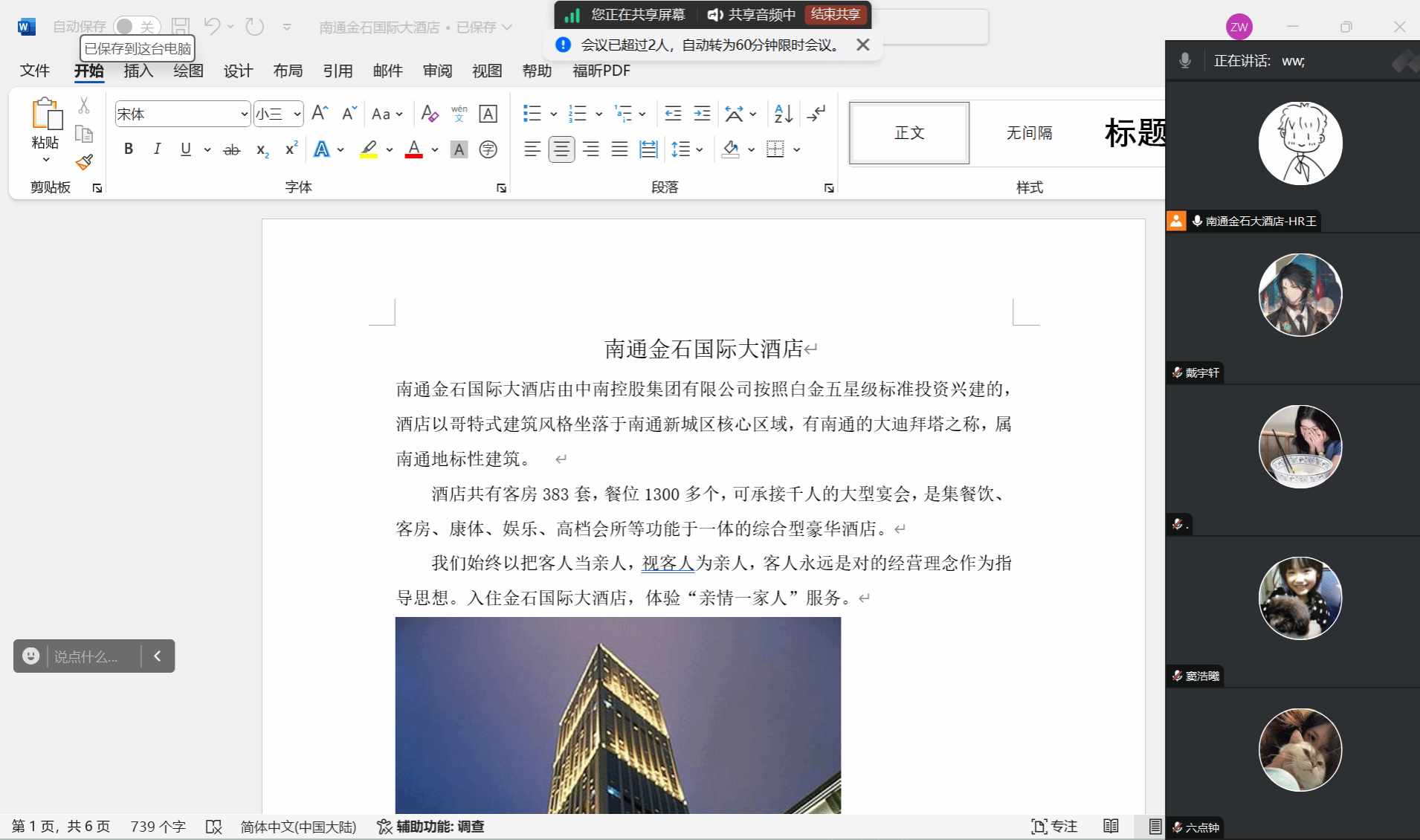Screen dimensions: 1420x840
Task: Click the Format Painter brush icon
Action: point(84,162)
